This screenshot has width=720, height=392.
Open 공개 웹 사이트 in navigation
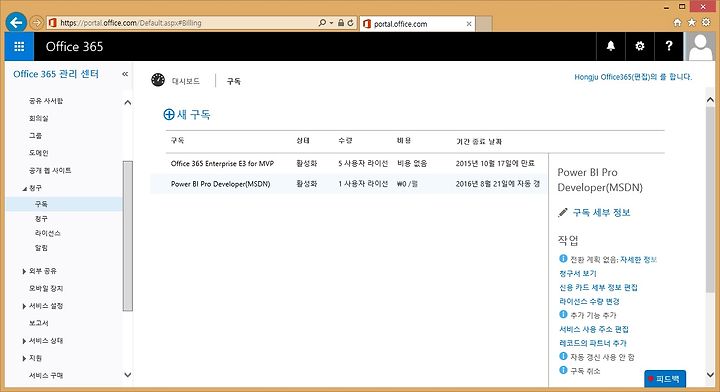[50, 170]
